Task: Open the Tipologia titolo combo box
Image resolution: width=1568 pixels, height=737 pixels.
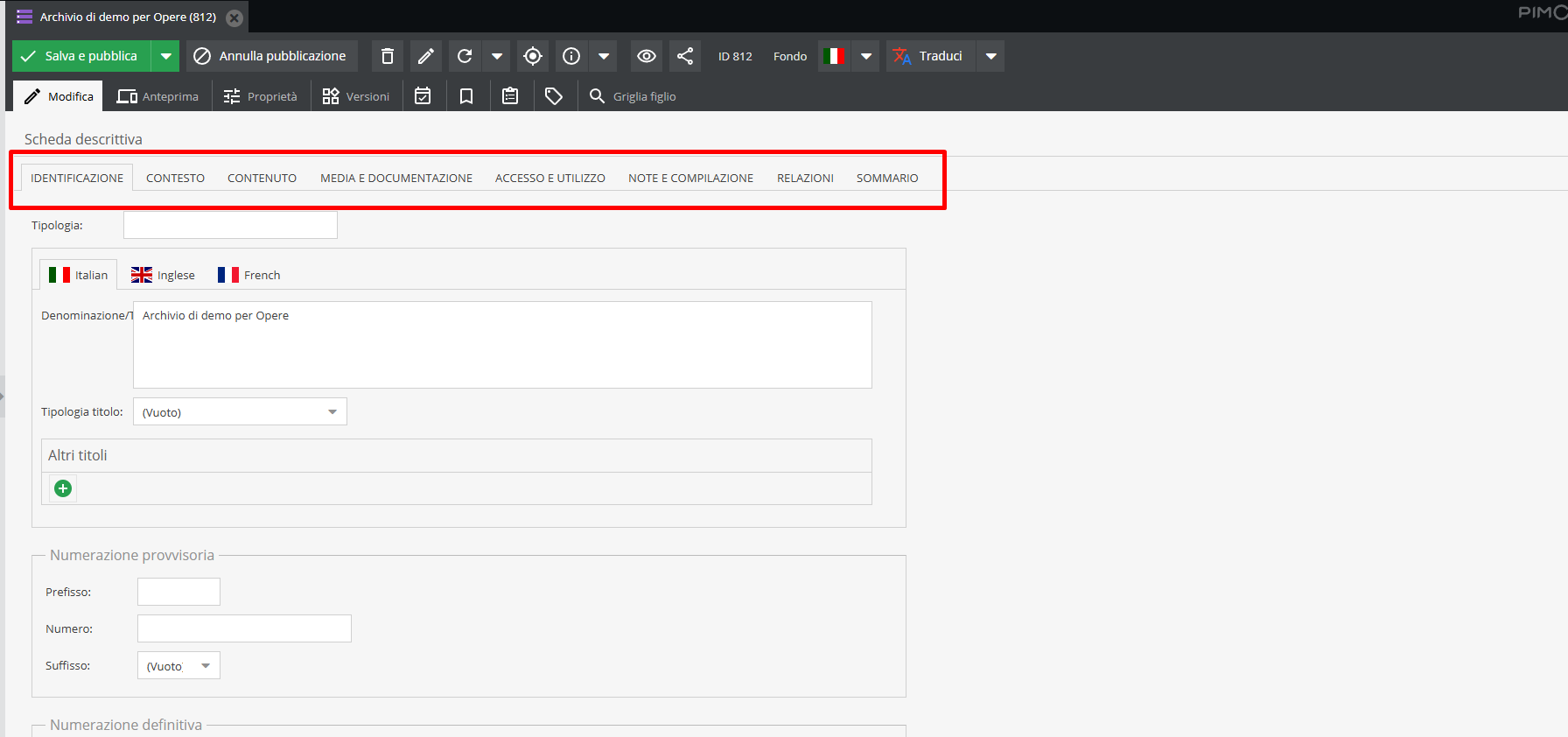Action: coord(240,411)
